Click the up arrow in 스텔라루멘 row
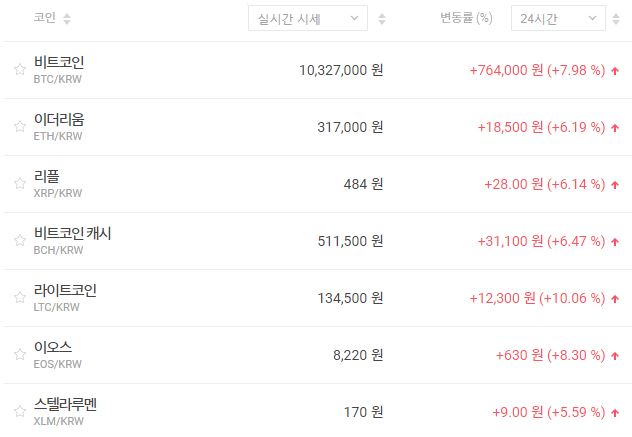 click(x=614, y=412)
